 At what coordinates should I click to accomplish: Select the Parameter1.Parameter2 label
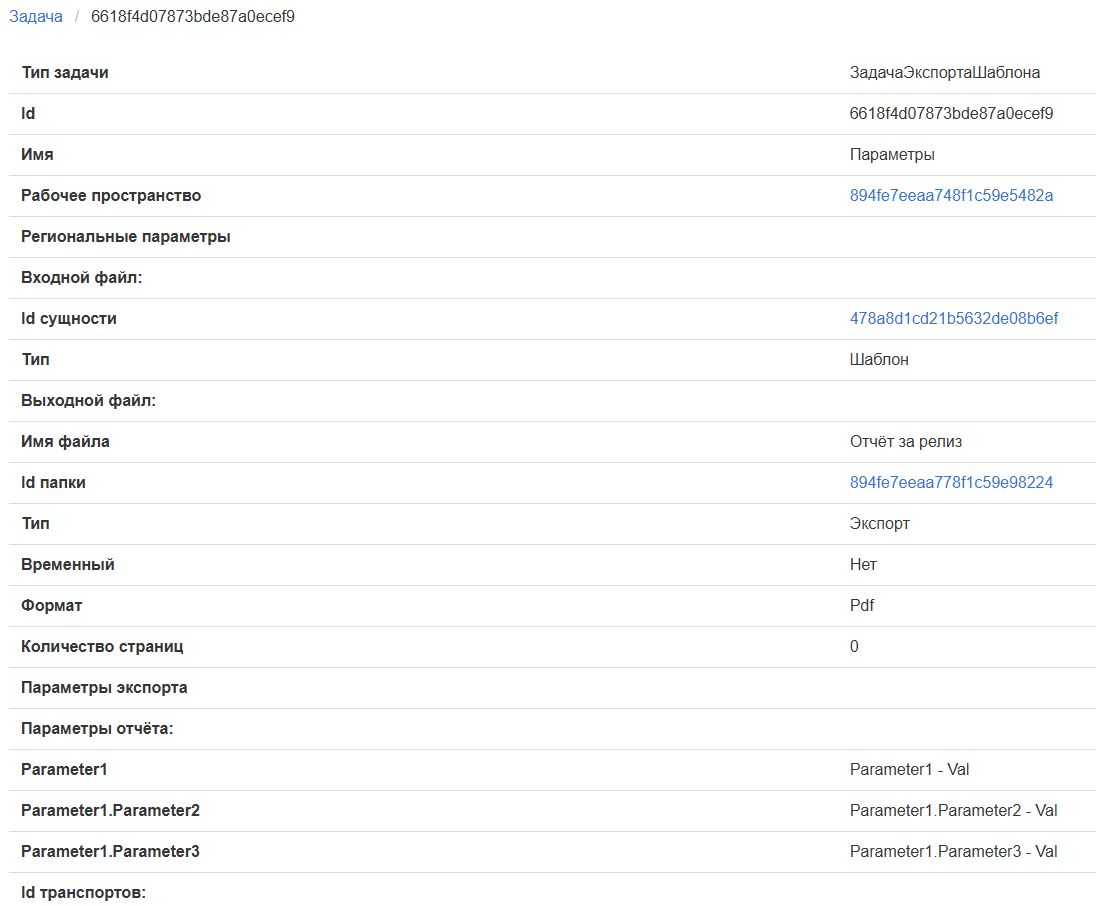point(110,810)
